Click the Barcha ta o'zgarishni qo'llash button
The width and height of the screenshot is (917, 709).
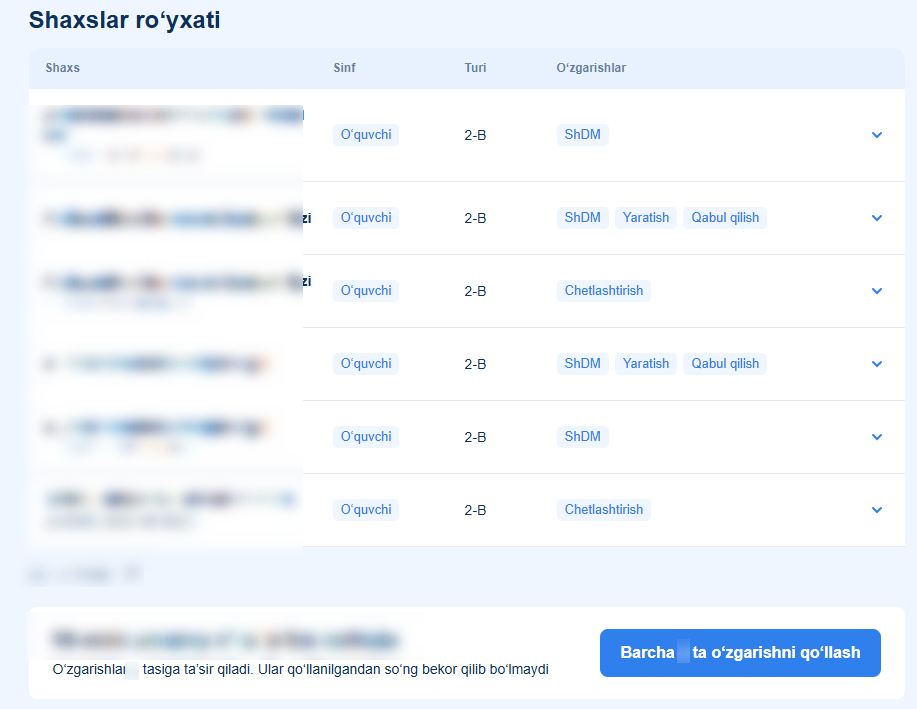(740, 653)
